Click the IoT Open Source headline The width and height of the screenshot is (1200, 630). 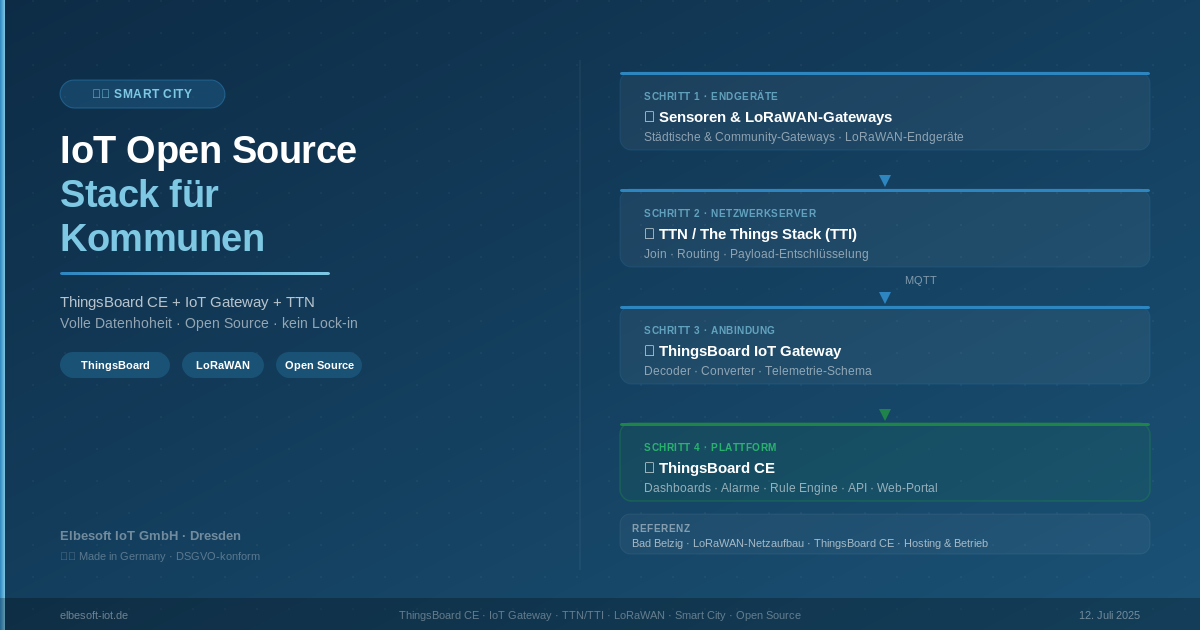click(x=208, y=150)
